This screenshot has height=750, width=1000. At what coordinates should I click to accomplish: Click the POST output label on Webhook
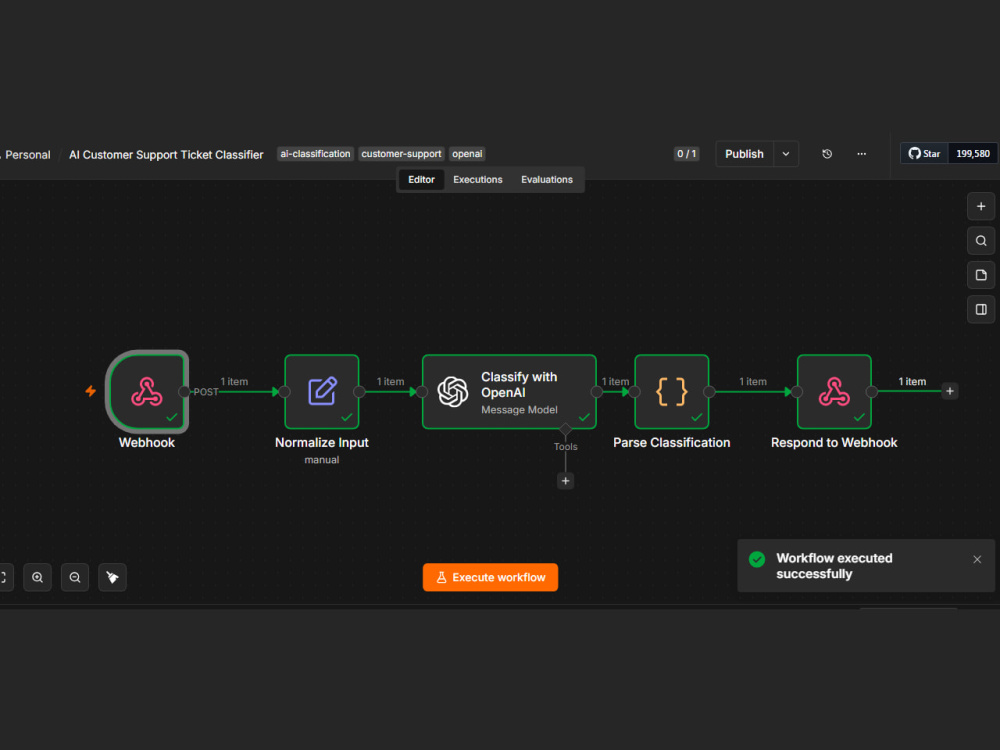click(x=205, y=392)
